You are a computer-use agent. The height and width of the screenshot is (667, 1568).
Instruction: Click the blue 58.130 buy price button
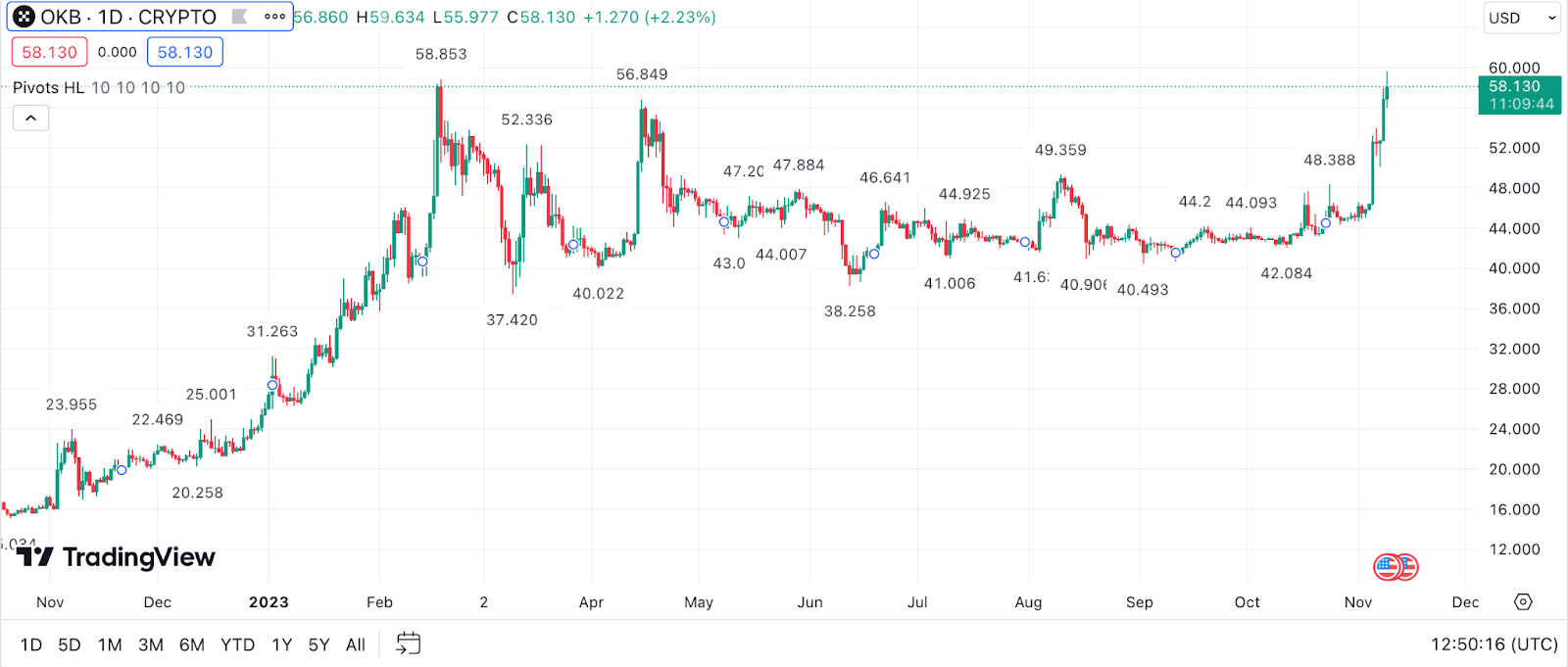pos(185,52)
